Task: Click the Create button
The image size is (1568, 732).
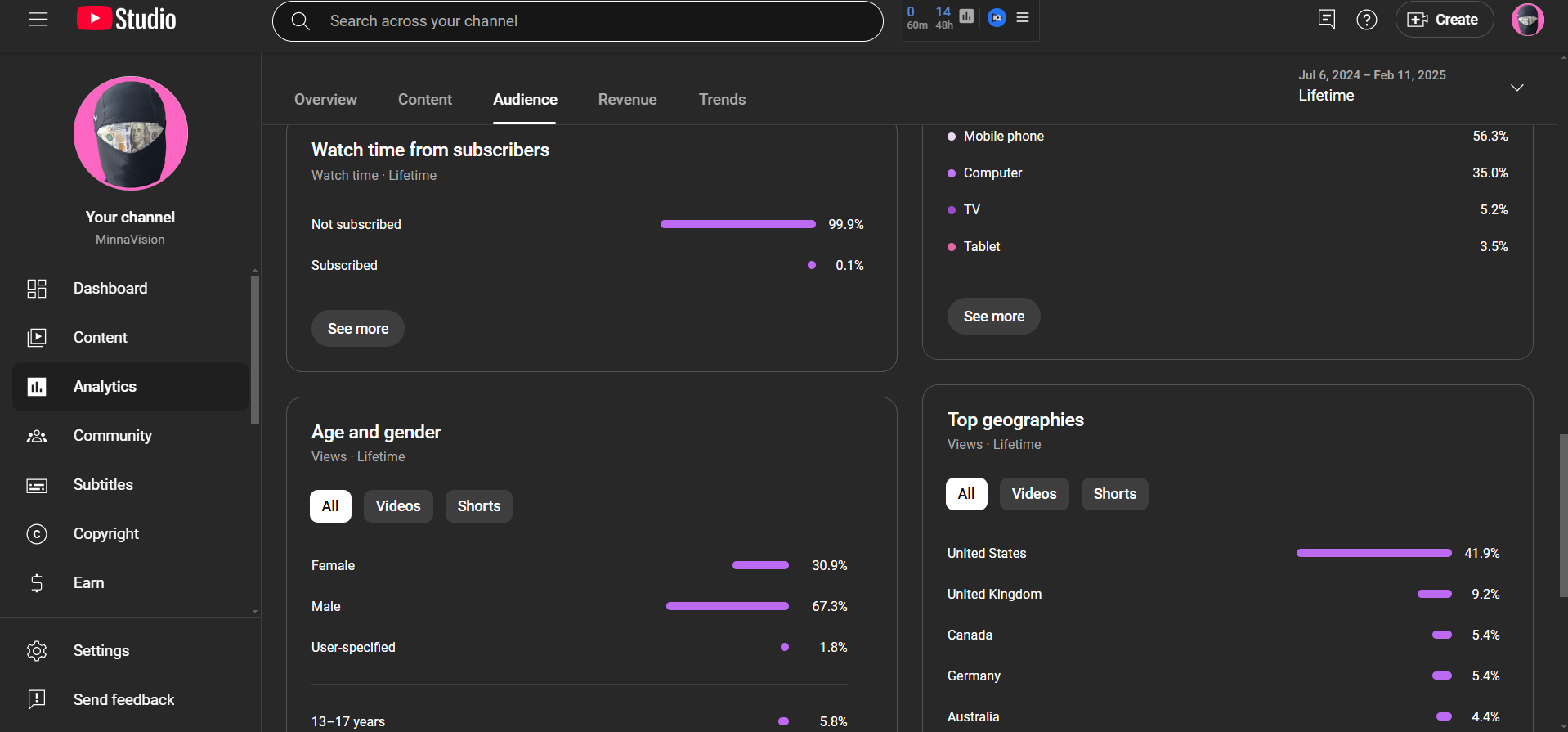Action: point(1444,20)
